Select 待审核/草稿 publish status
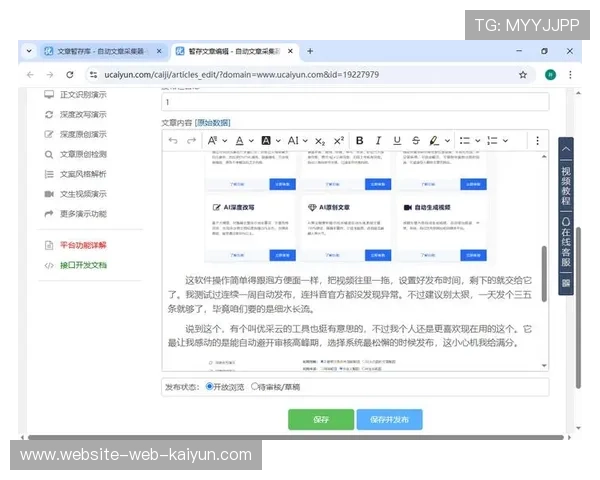600x480 pixels. pyautogui.click(x=254, y=387)
